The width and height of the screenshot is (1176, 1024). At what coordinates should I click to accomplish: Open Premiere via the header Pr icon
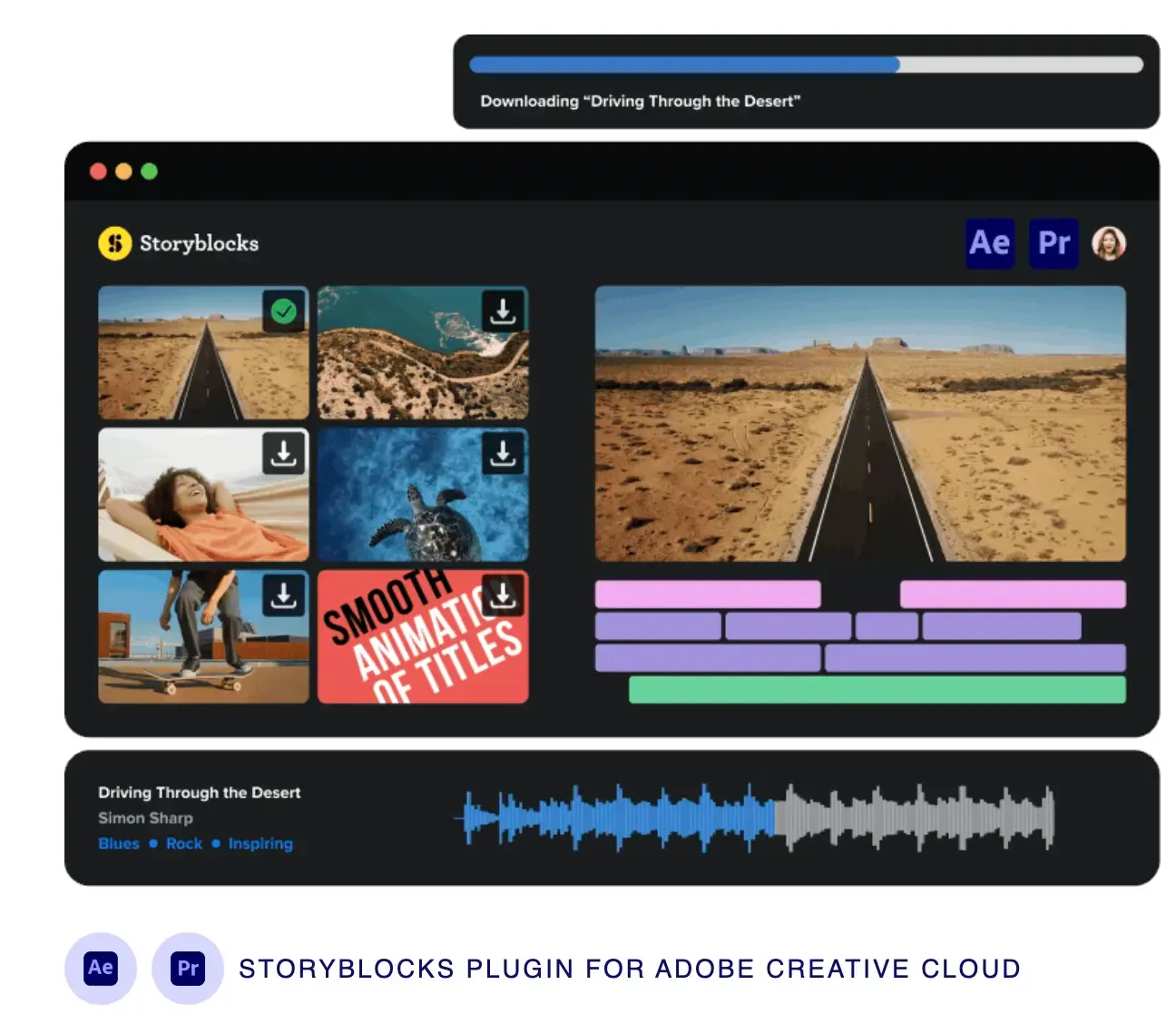tap(1053, 243)
